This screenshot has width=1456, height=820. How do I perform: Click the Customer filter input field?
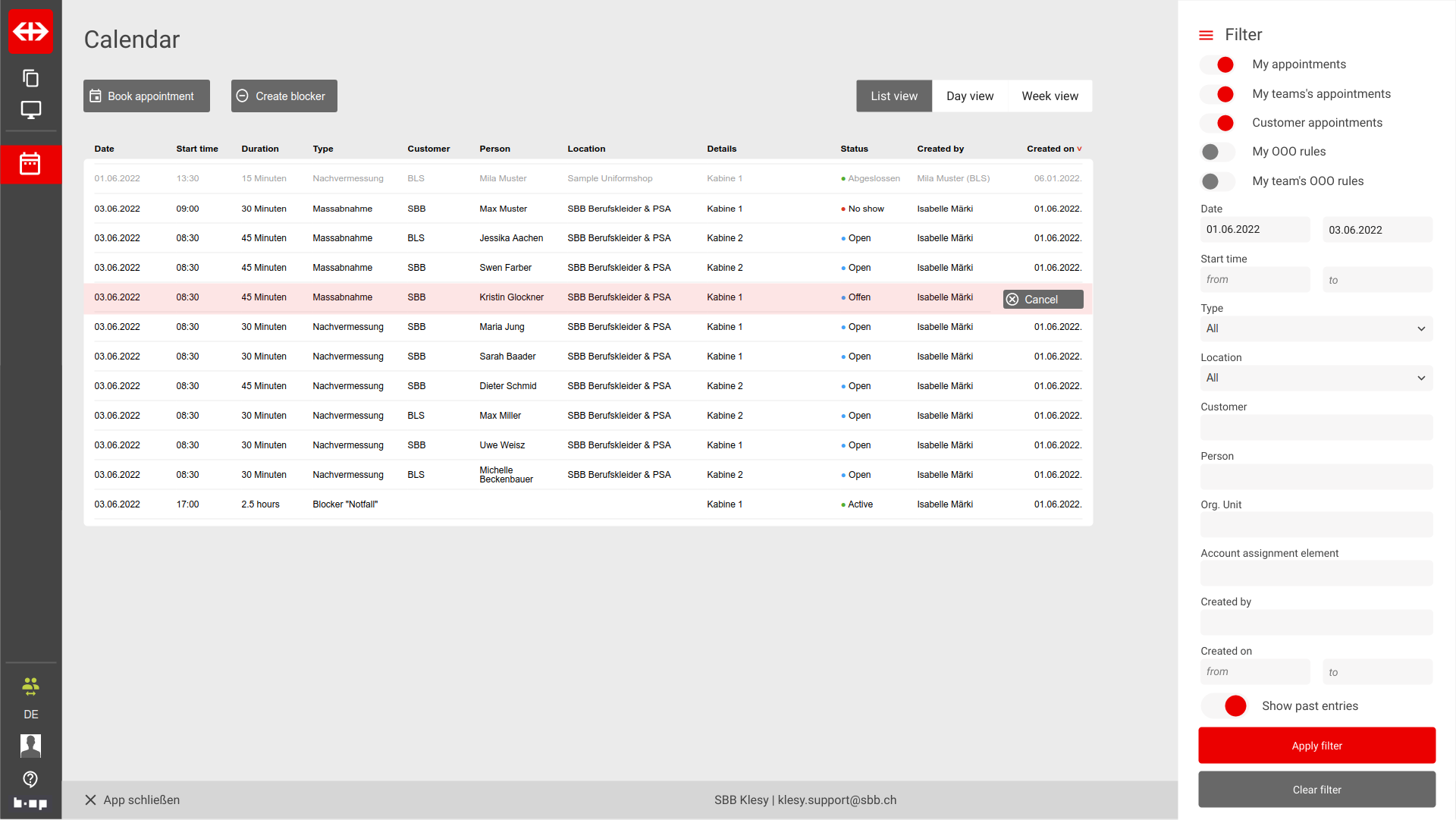pos(1316,427)
